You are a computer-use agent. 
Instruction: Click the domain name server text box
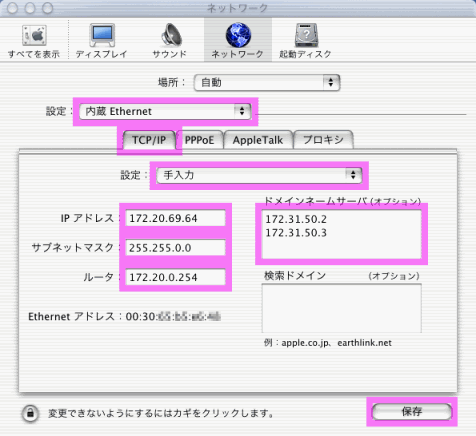pyautogui.click(x=342, y=234)
